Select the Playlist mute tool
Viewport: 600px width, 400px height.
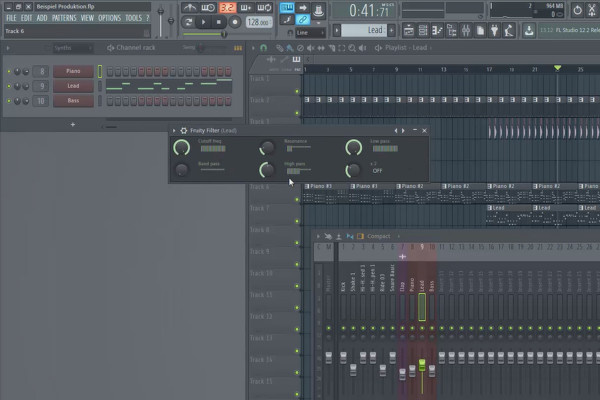click(311, 48)
